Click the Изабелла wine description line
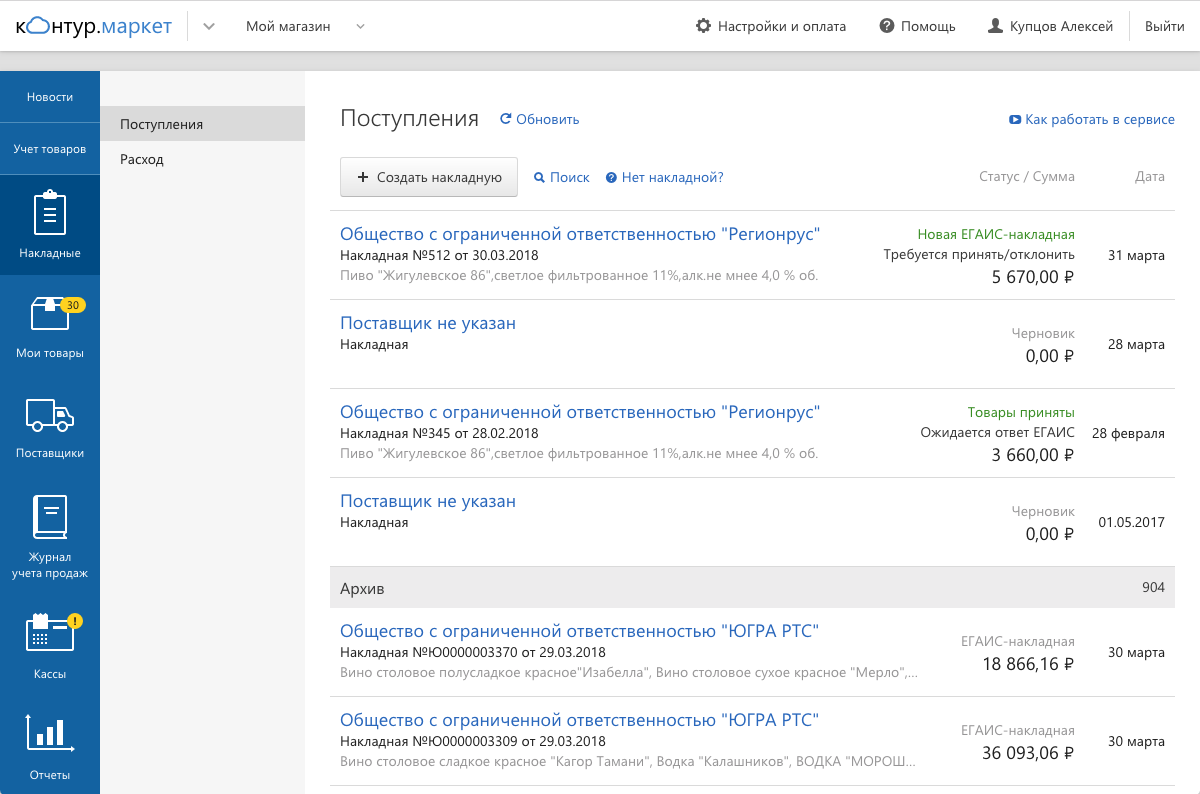The width and height of the screenshot is (1200, 794). pos(629,672)
